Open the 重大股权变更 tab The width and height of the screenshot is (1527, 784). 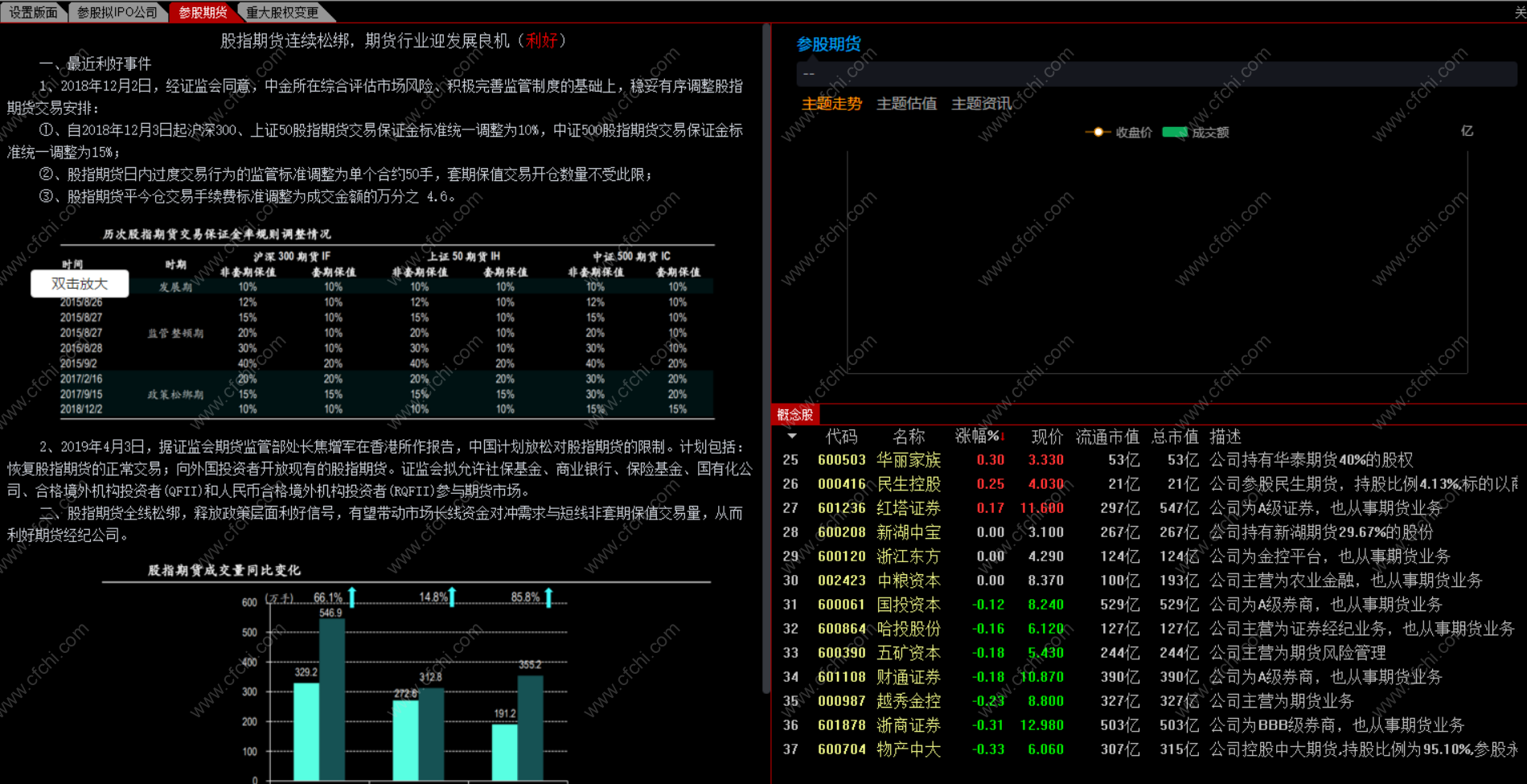(282, 12)
